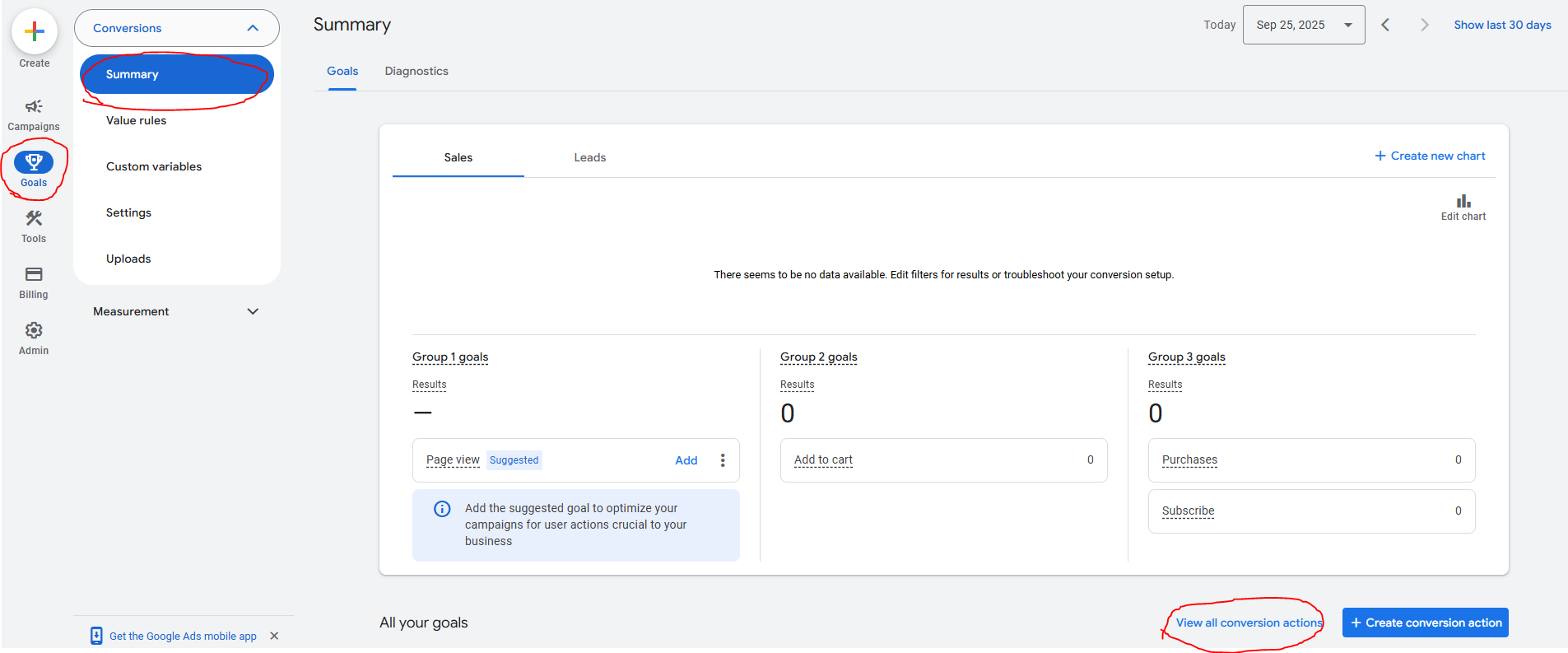Open the Sep 25, 2025 date dropdown
The width and height of the screenshot is (1568, 653).
tap(1303, 25)
